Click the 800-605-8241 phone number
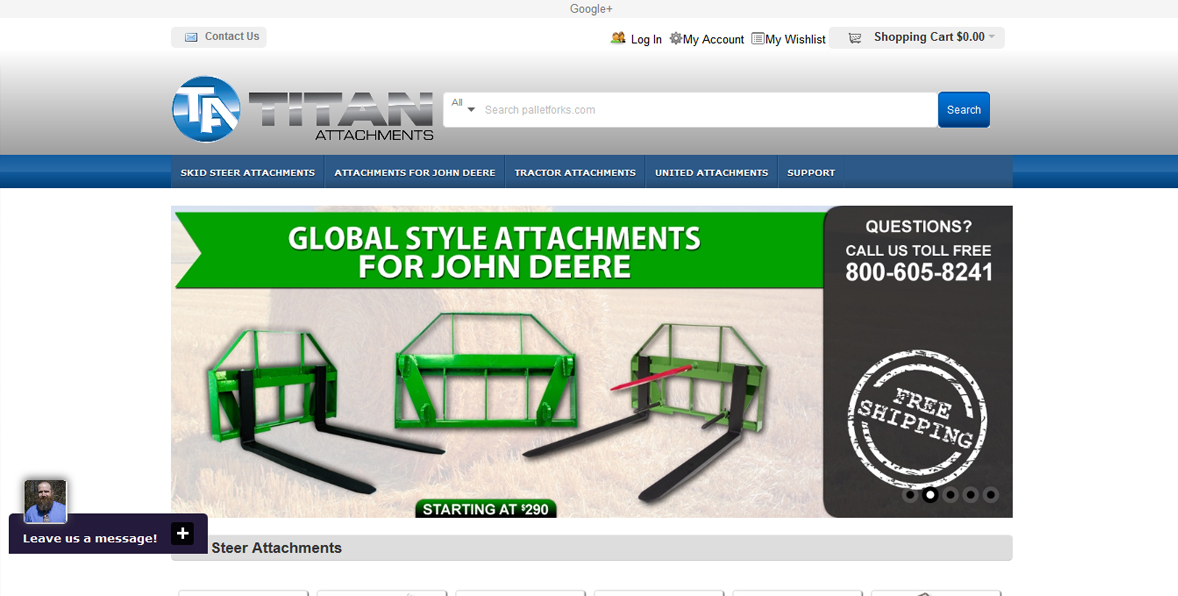Screen dimensions: 1178x596 click(x=919, y=272)
